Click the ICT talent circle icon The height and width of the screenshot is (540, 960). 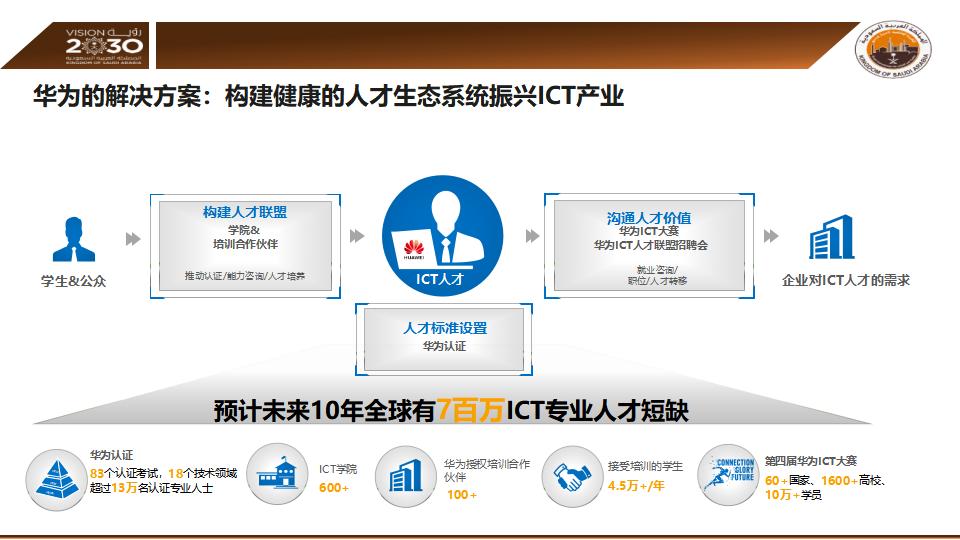(443, 236)
